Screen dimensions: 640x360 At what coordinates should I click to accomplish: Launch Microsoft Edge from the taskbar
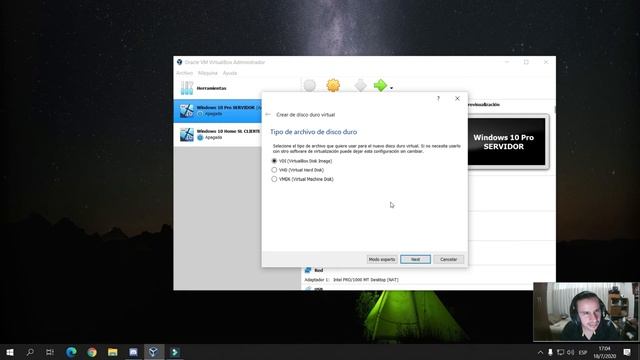(71, 352)
